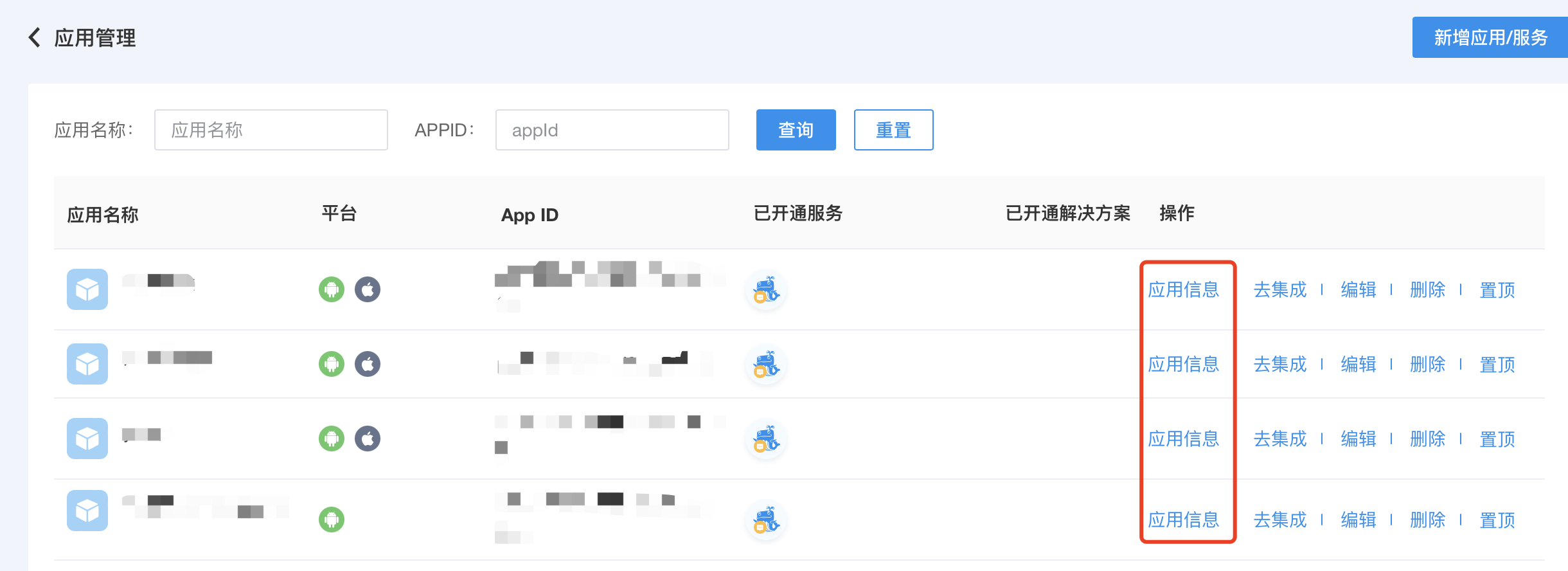Click the enabled service icon in the second row

pyautogui.click(x=766, y=365)
